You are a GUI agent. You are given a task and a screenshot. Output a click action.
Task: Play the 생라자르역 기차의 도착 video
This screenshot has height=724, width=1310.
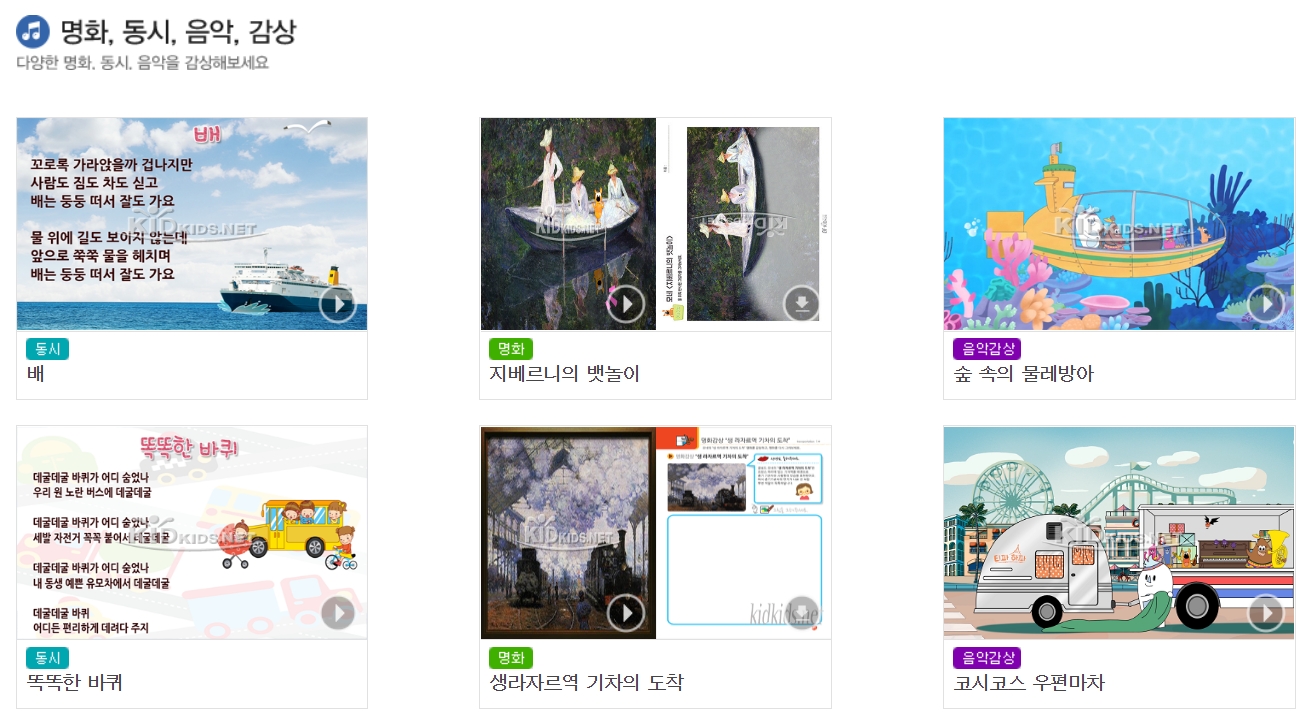point(626,613)
